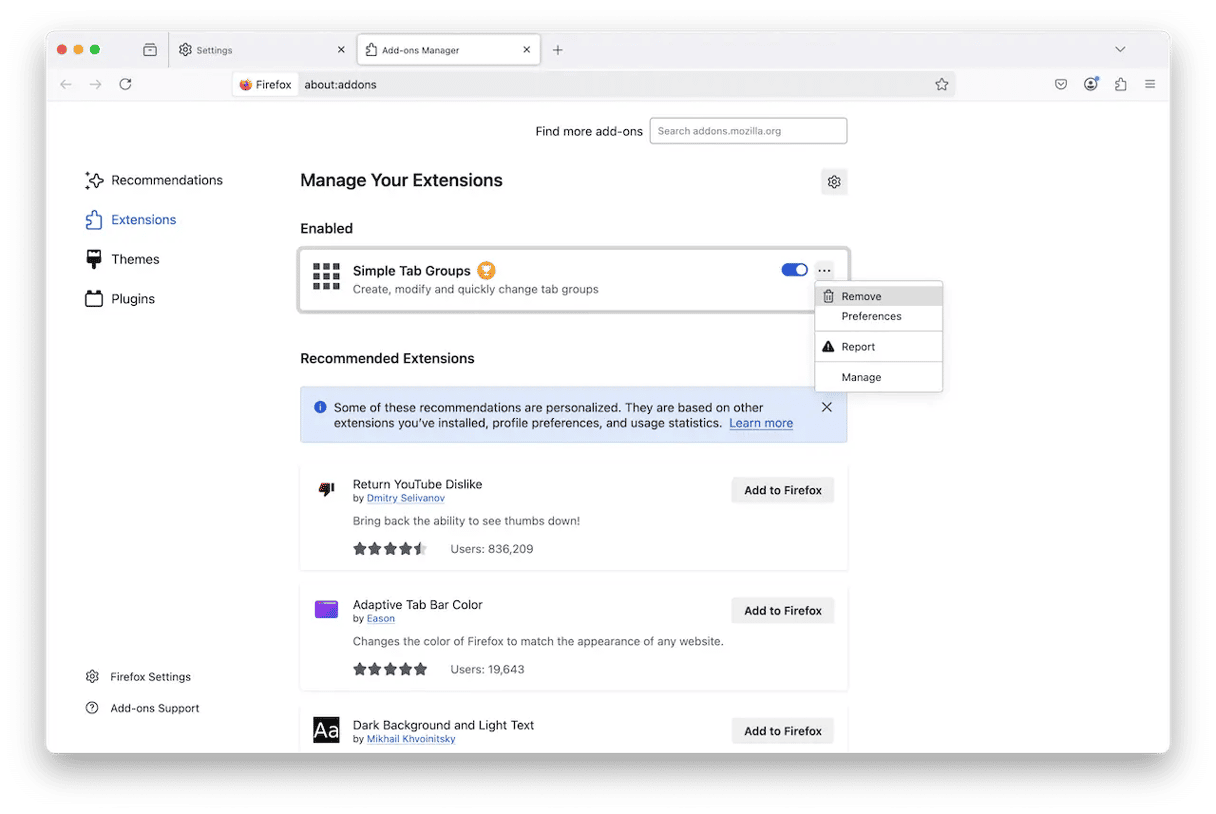Close the Add-ons Manager tab

pyautogui.click(x=525, y=50)
